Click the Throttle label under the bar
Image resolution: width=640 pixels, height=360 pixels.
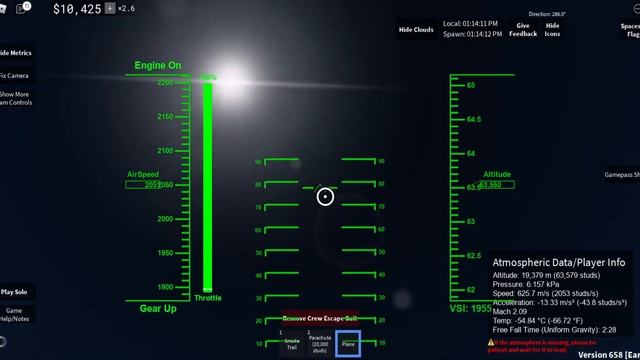208,298
